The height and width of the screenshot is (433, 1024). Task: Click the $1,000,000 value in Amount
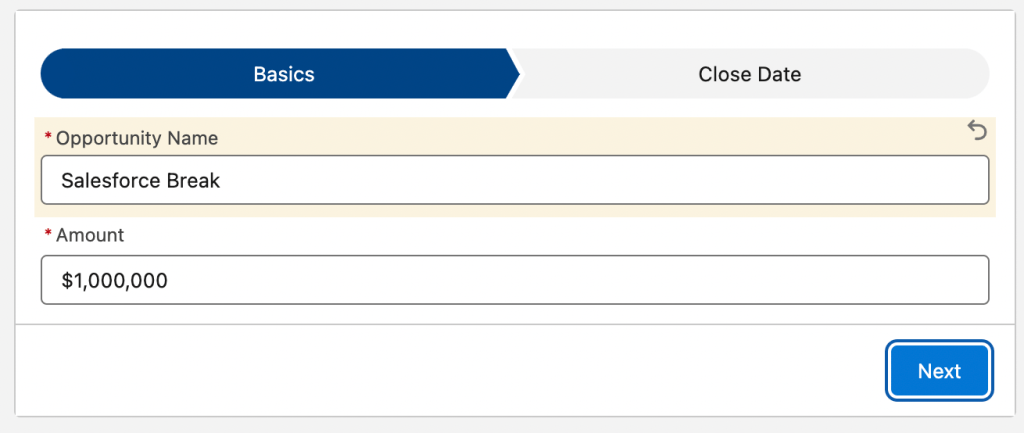pyautogui.click(x=114, y=281)
